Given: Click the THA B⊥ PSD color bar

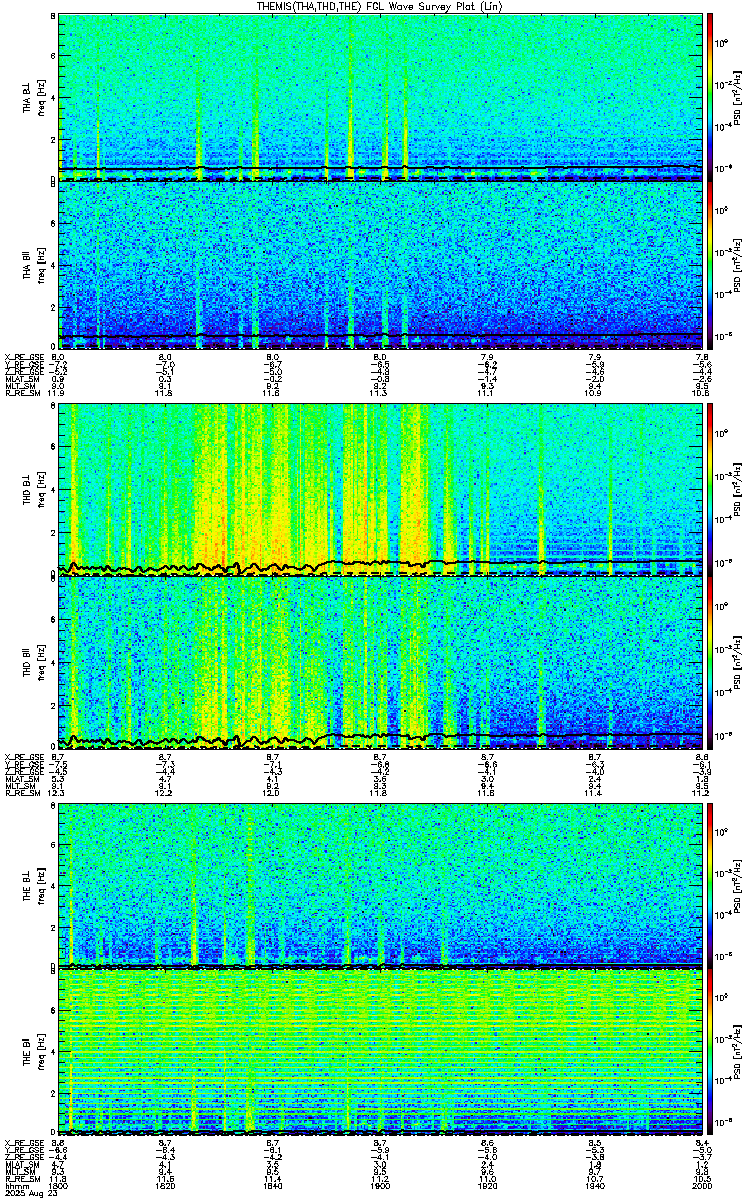Looking at the screenshot, I should [710, 97].
